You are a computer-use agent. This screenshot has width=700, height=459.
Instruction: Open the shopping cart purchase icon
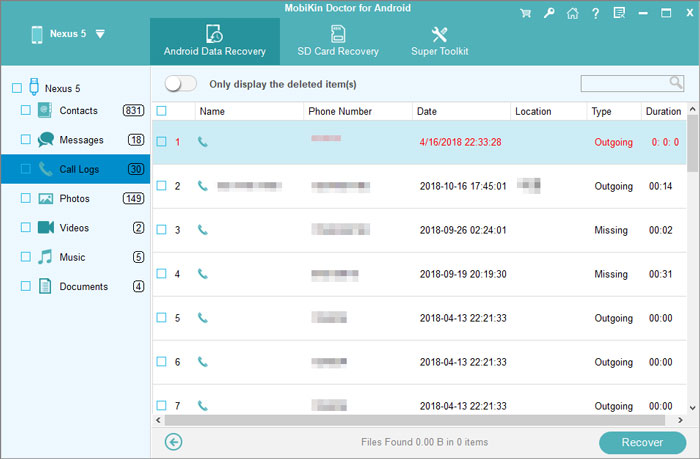coord(525,14)
